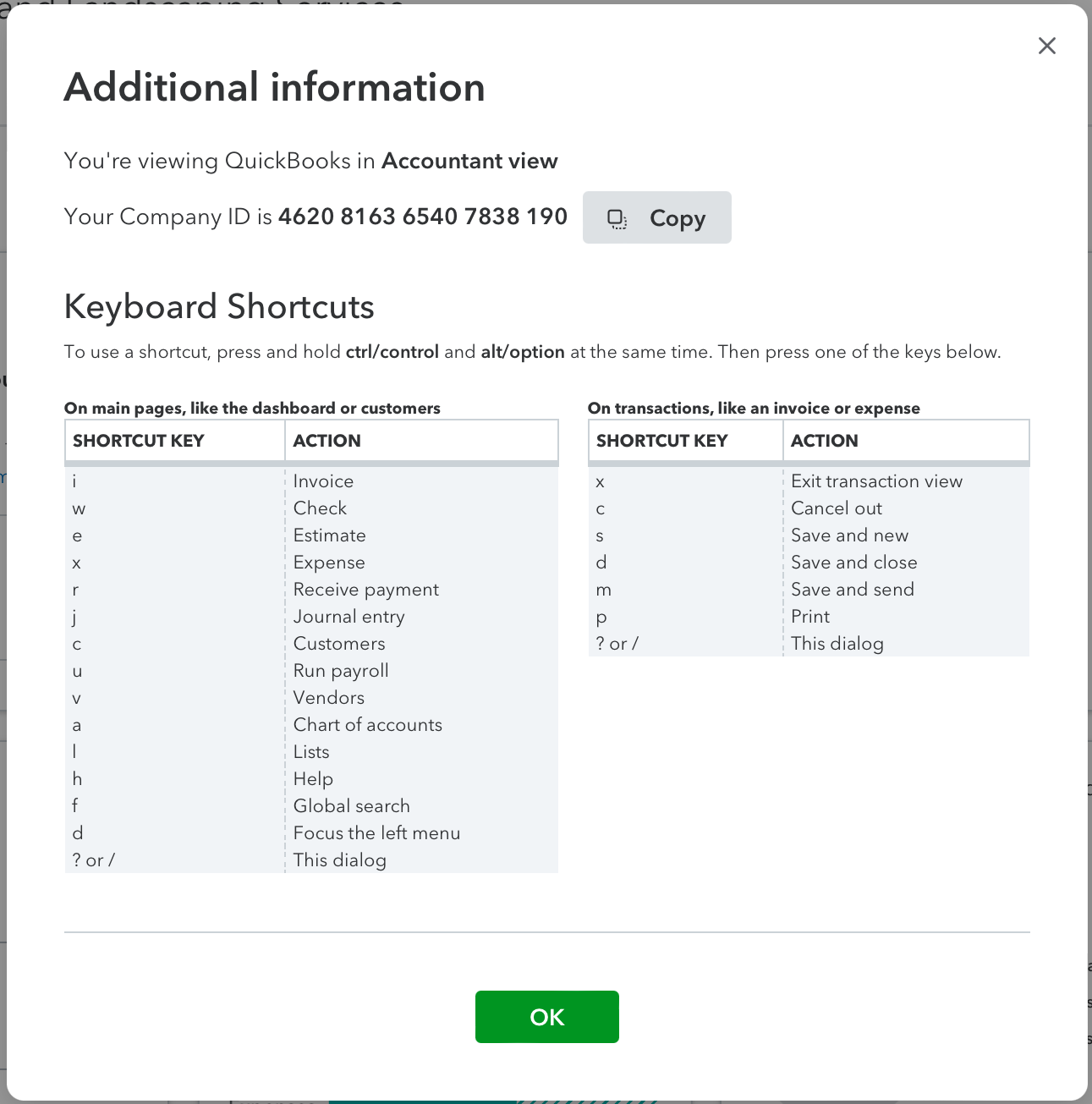Click the 'ctrl/control' bold text
The image size is (1092, 1104).
pos(392,352)
